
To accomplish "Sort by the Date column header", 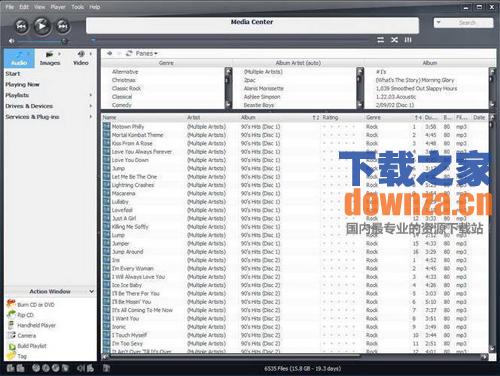I will click(479, 117).
